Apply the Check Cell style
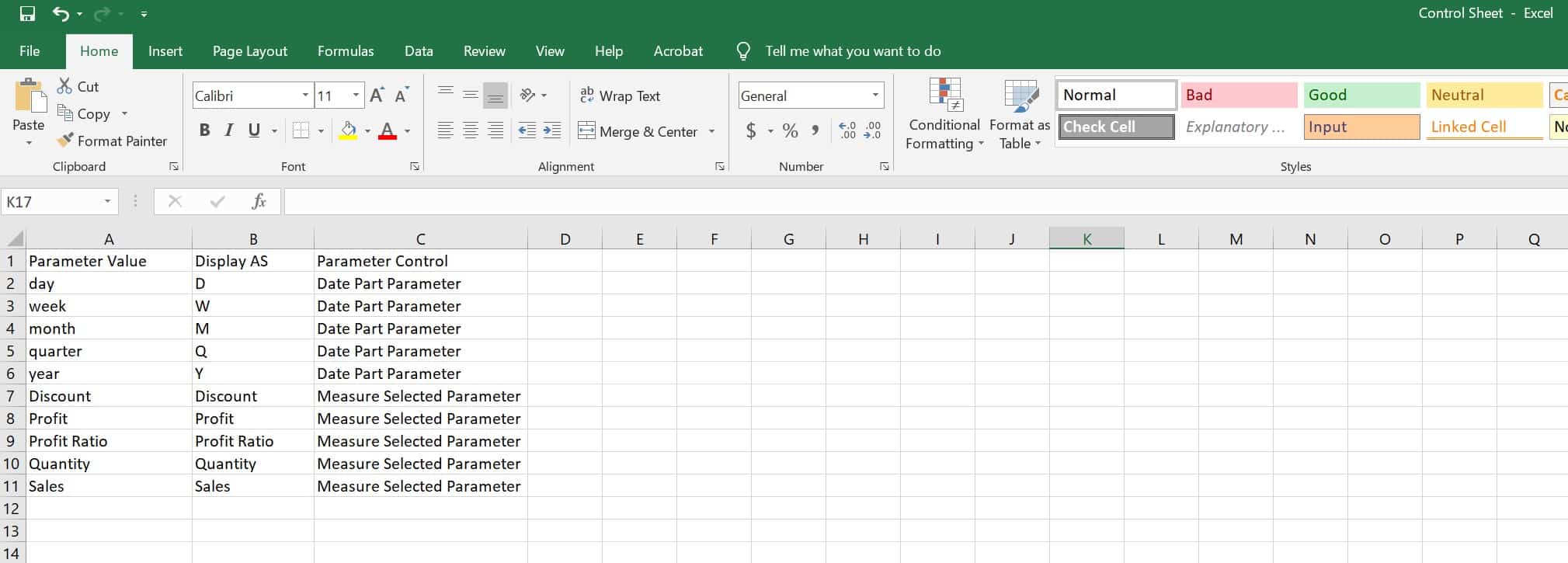The width and height of the screenshot is (1568, 563). [1117, 127]
